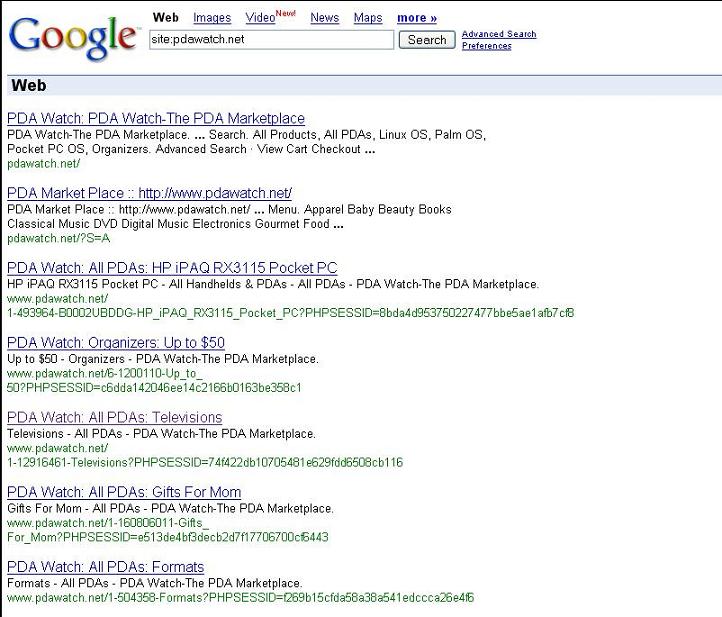
Task: Click URL containing 1-504358-Formats?PHPSESSID
Action: (x=240, y=598)
